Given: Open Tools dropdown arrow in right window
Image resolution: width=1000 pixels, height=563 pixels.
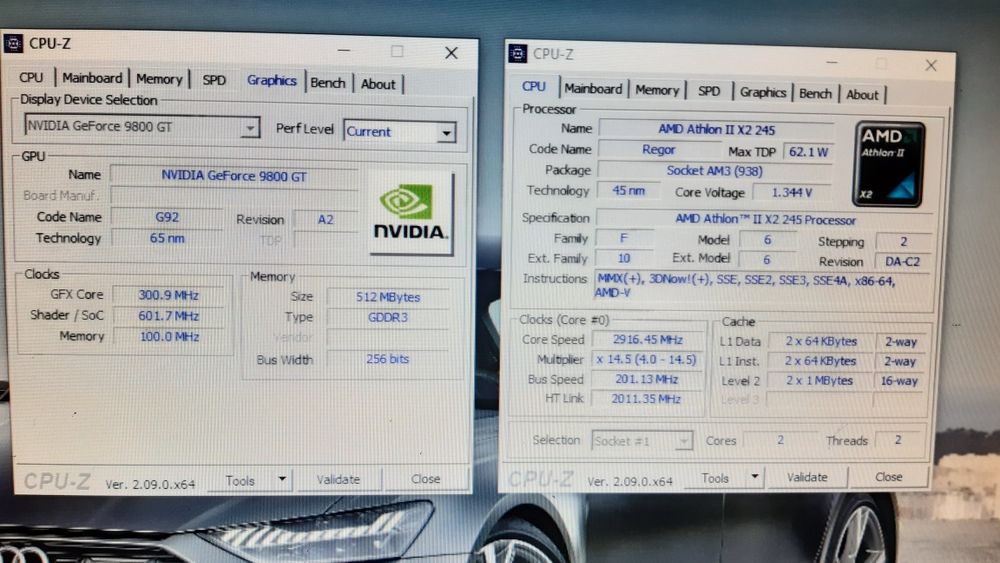Looking at the screenshot, I should [754, 477].
